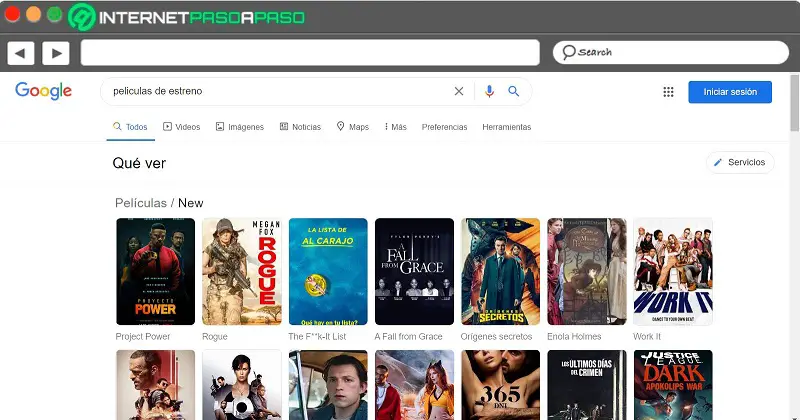This screenshot has height=420, width=800.
Task: Focus the empty browser address bar
Action: [310, 53]
